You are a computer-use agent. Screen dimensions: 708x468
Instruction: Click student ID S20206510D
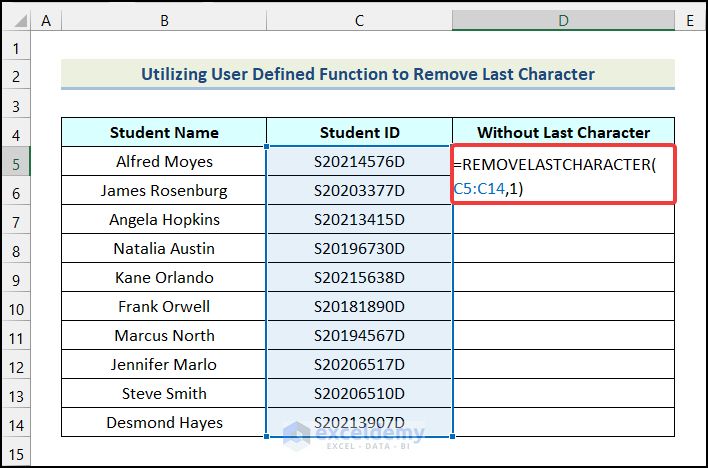[359, 393]
